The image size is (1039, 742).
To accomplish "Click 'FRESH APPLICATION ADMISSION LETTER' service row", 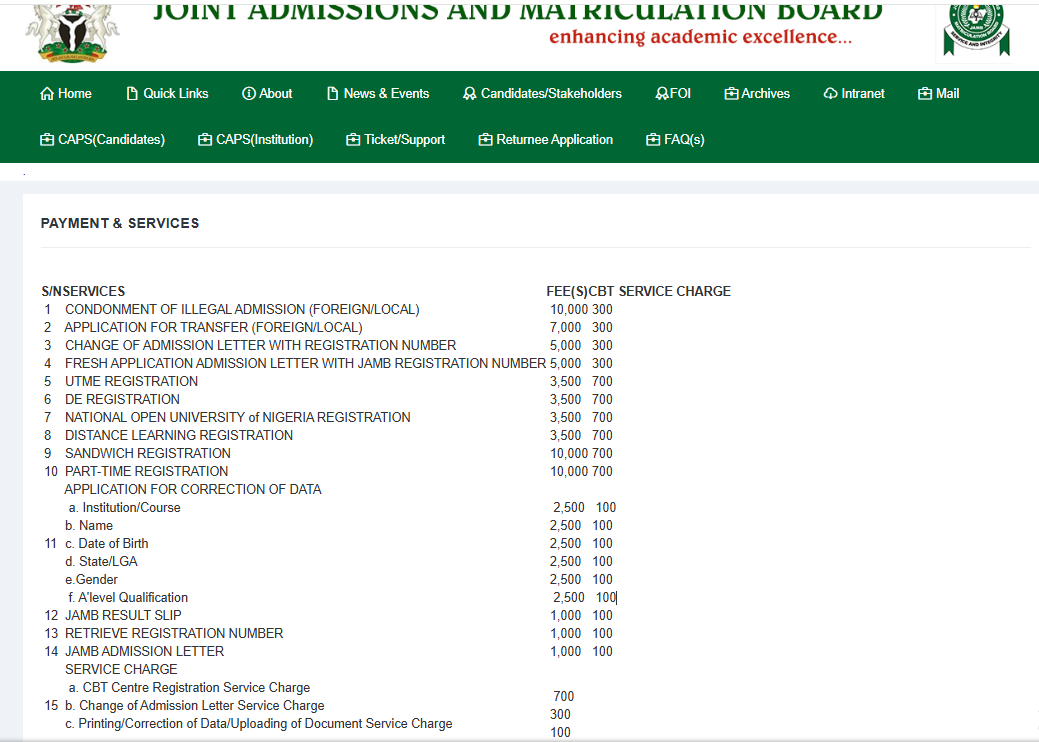I will pos(305,363).
